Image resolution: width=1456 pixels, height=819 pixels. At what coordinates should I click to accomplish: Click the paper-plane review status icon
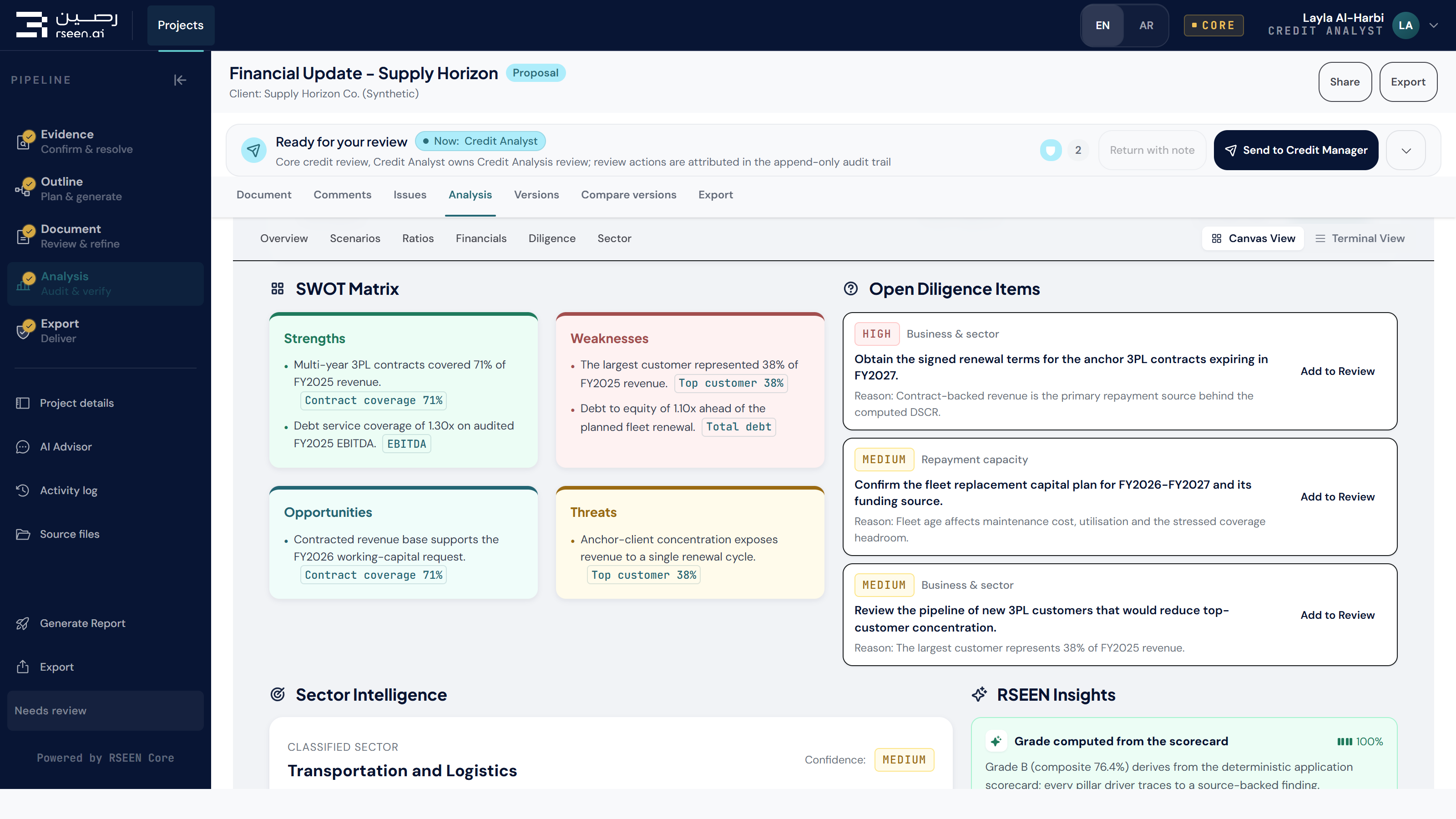tap(254, 150)
